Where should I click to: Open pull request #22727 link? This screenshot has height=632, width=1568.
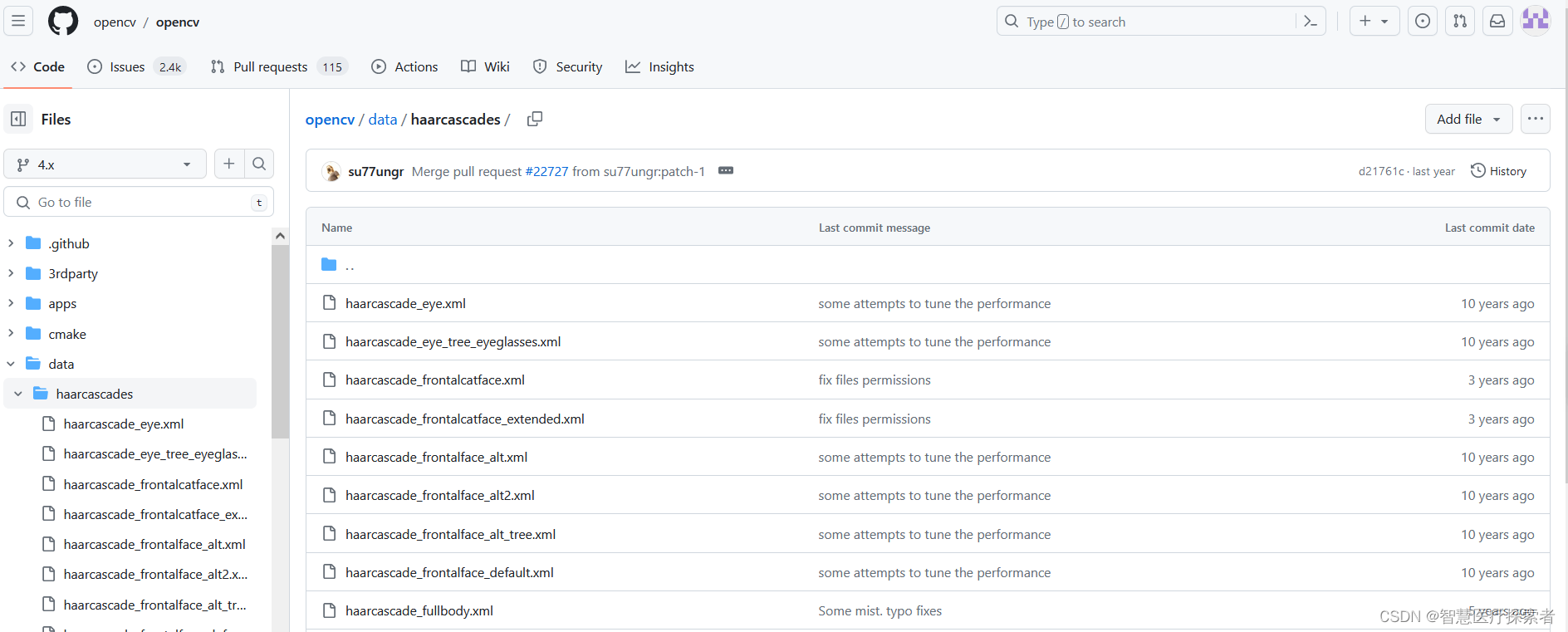tap(546, 171)
